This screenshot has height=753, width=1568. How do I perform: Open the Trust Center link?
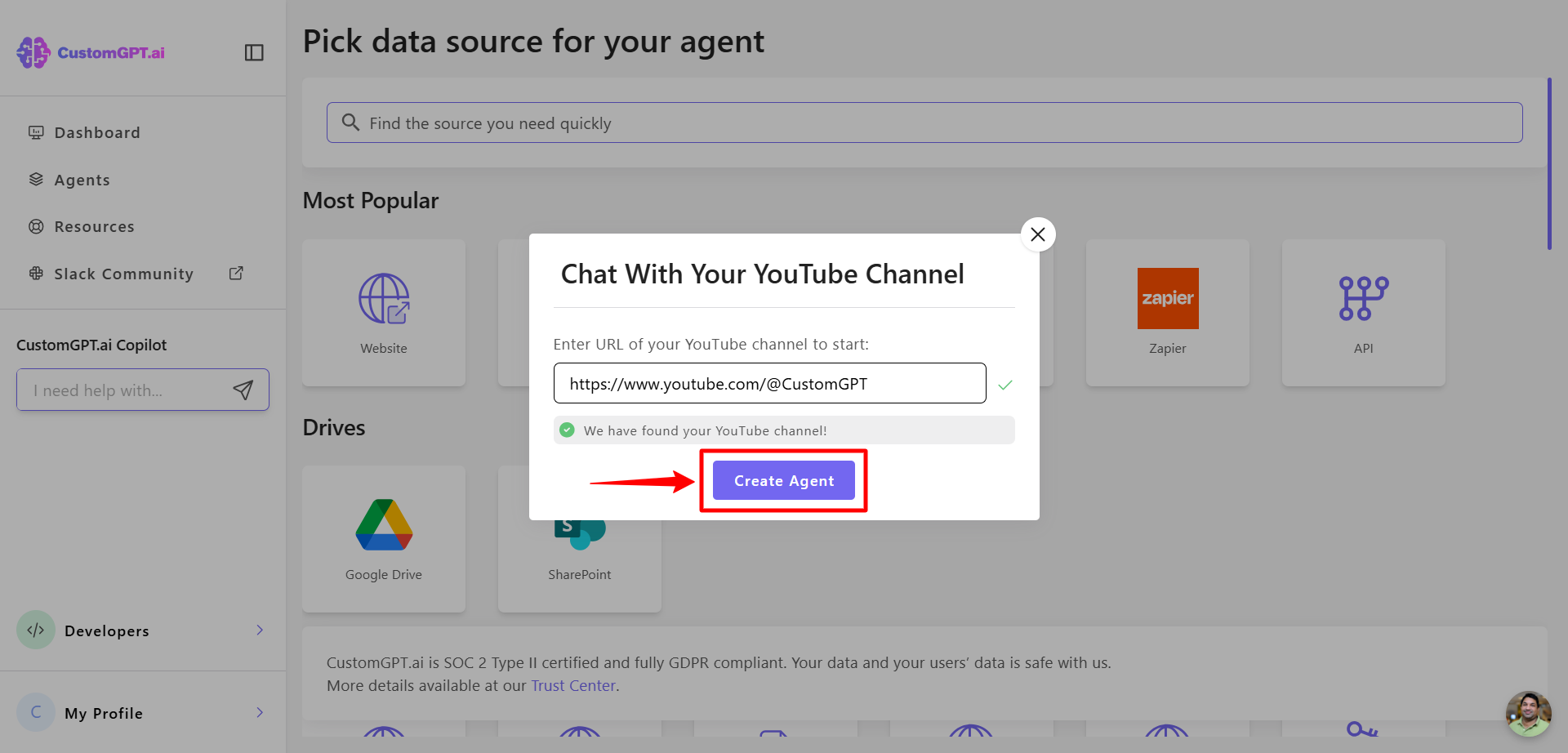pyautogui.click(x=573, y=685)
